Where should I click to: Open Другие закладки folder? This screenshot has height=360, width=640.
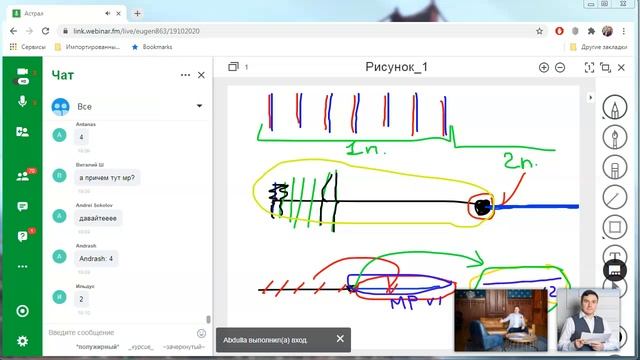click(x=598, y=47)
